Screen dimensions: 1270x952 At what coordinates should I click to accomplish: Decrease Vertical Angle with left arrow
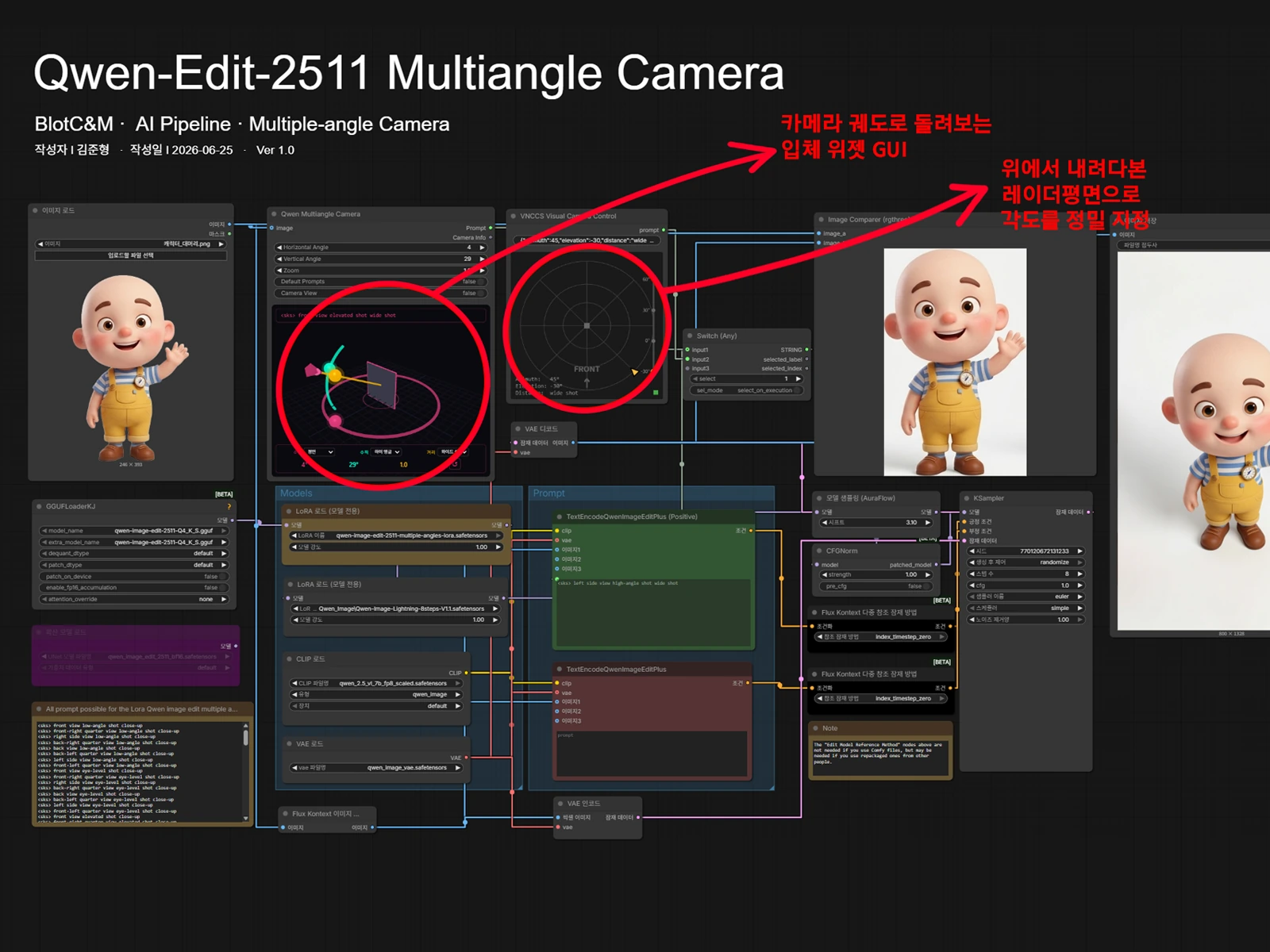pos(279,259)
